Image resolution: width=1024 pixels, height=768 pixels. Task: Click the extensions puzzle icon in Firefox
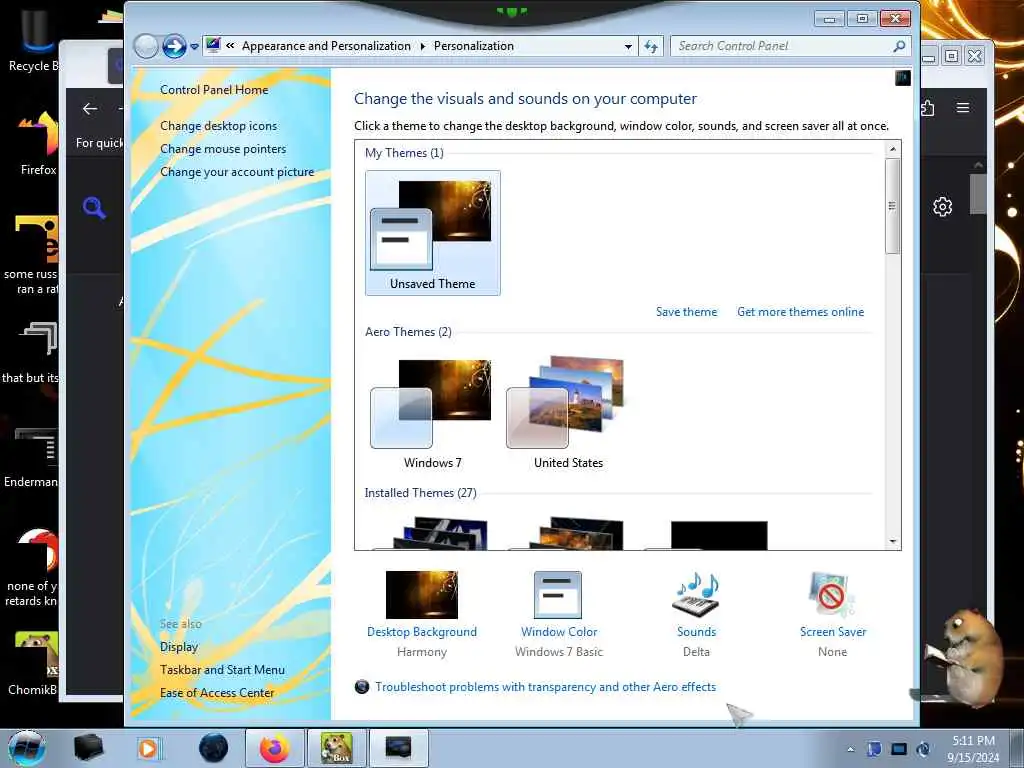coord(927,108)
